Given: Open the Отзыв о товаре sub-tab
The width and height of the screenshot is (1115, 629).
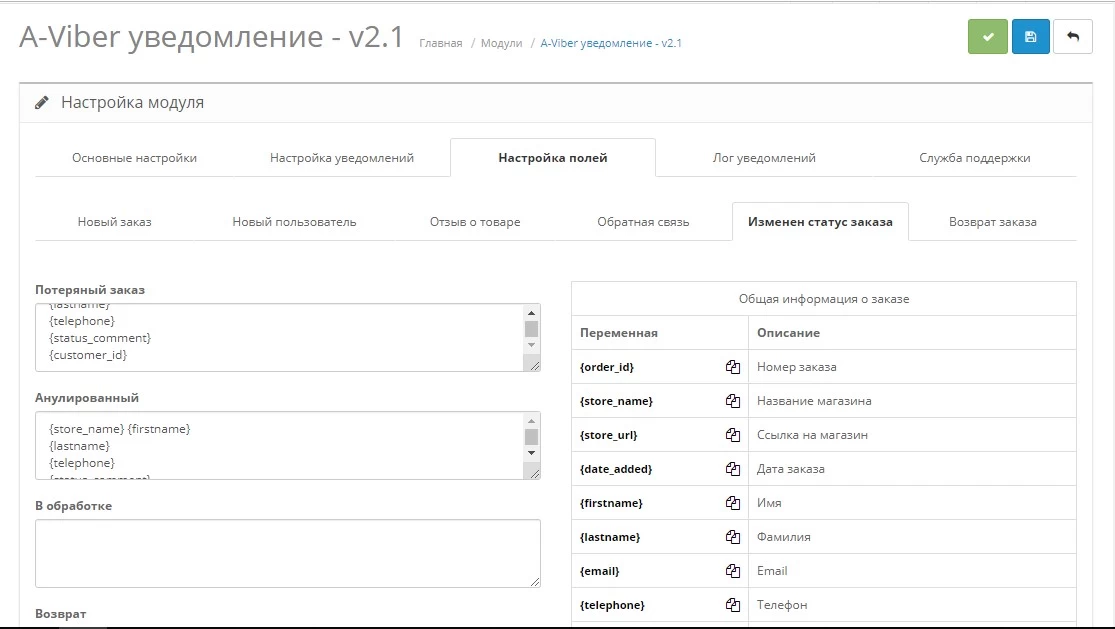Looking at the screenshot, I should [475, 222].
